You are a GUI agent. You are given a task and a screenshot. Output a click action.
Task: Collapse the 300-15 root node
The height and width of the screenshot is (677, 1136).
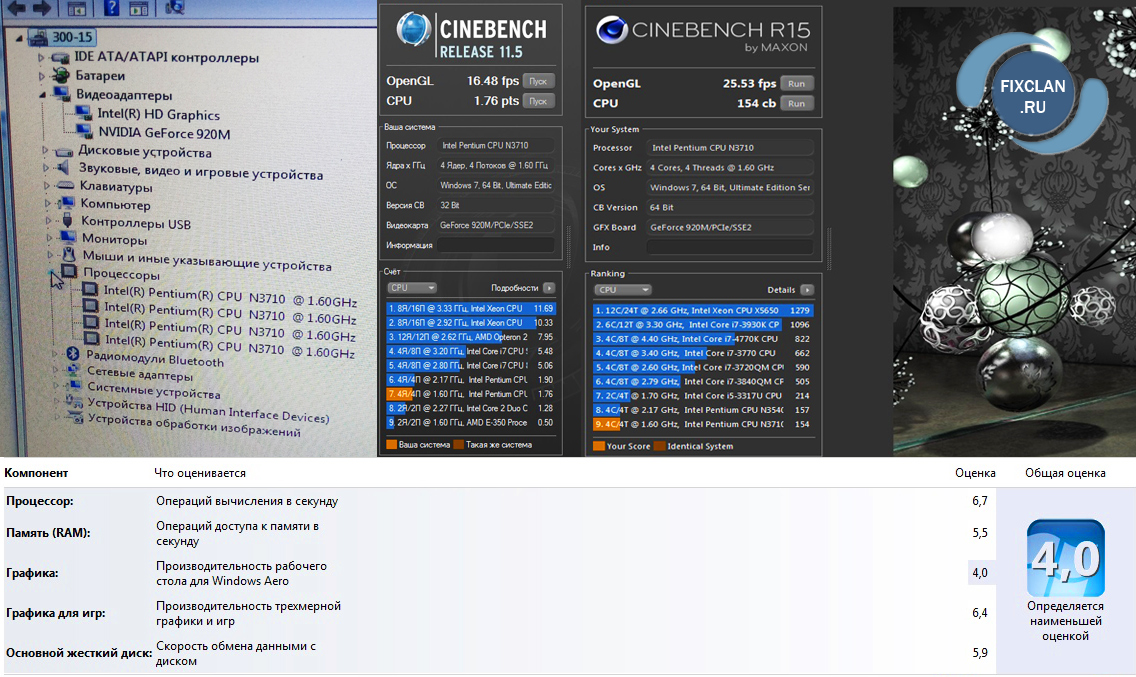click(20, 37)
